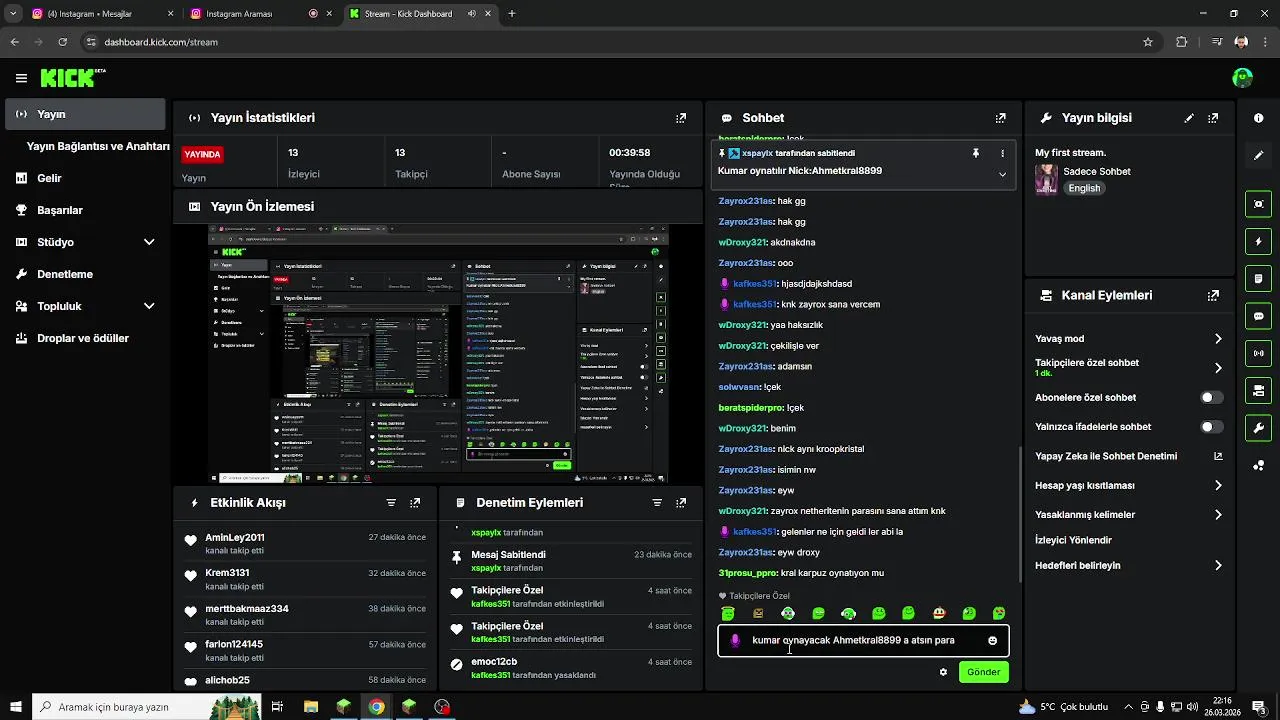The image size is (1280, 720).
Task: Filter the Denetim Eylemleri list
Action: click(x=657, y=503)
